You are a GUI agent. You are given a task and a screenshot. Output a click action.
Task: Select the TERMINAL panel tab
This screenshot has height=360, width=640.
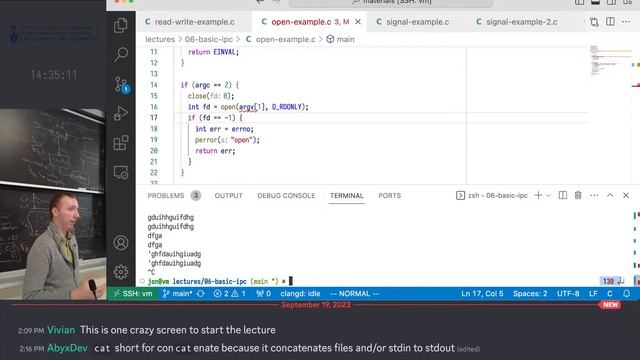coord(347,196)
